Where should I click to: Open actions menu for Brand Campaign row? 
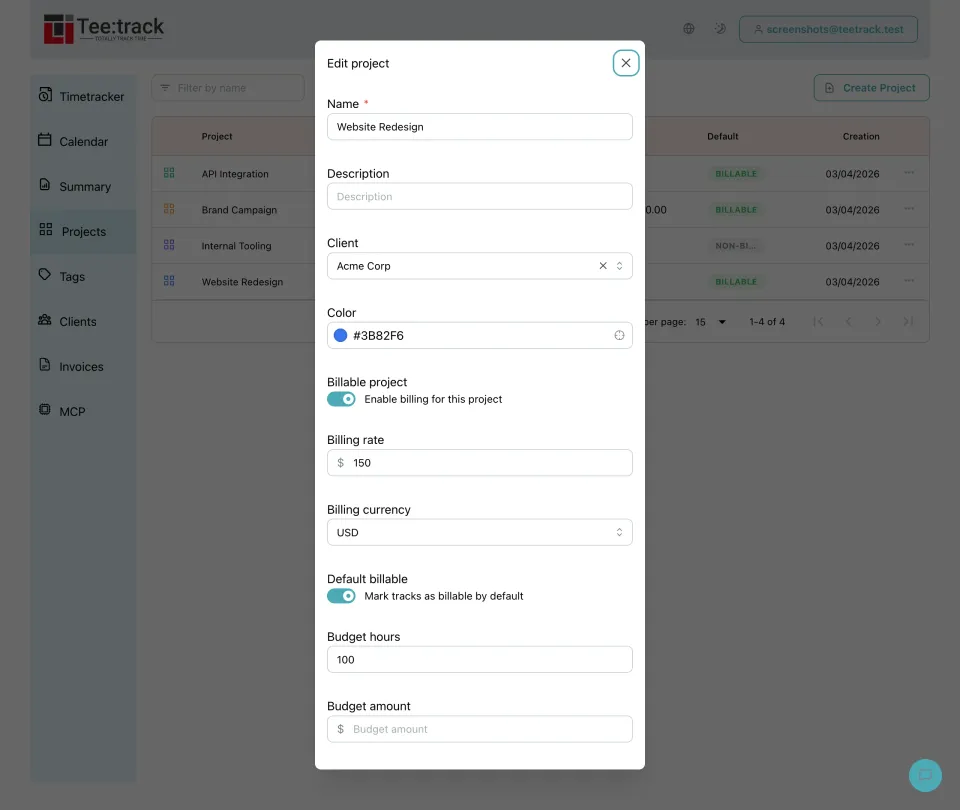tap(909, 209)
